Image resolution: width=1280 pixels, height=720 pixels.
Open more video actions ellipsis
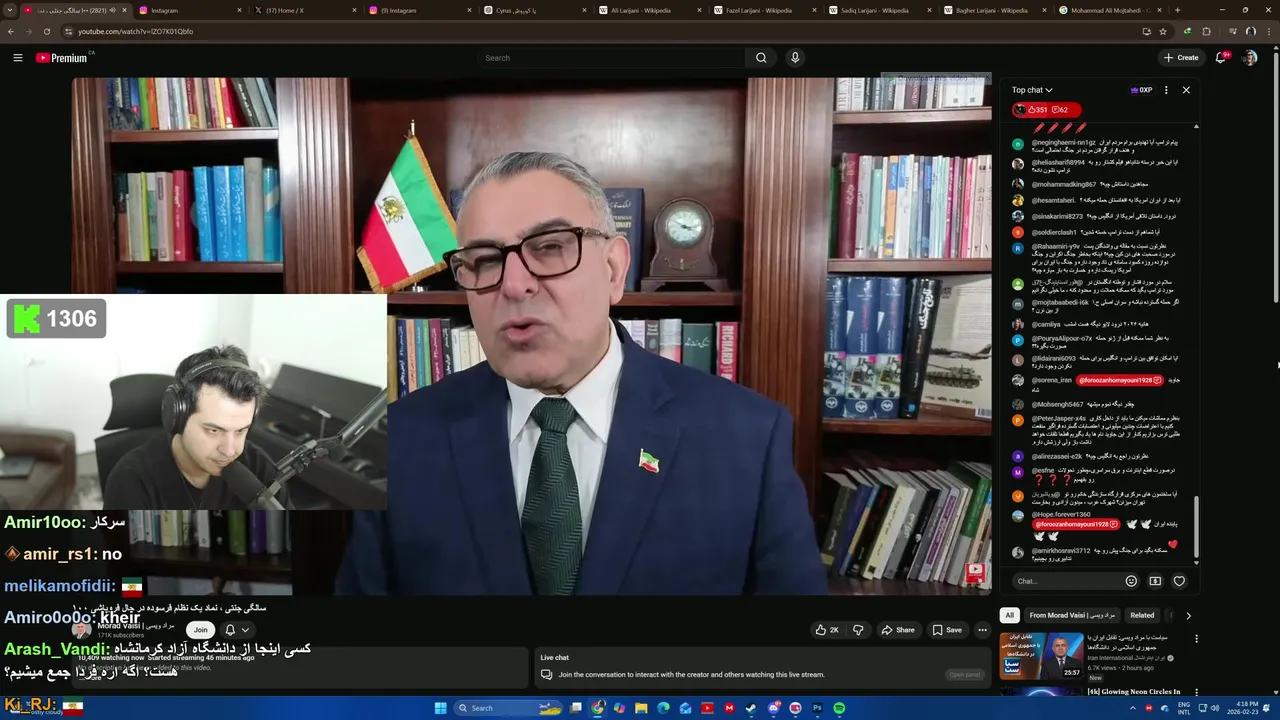pos(982,630)
